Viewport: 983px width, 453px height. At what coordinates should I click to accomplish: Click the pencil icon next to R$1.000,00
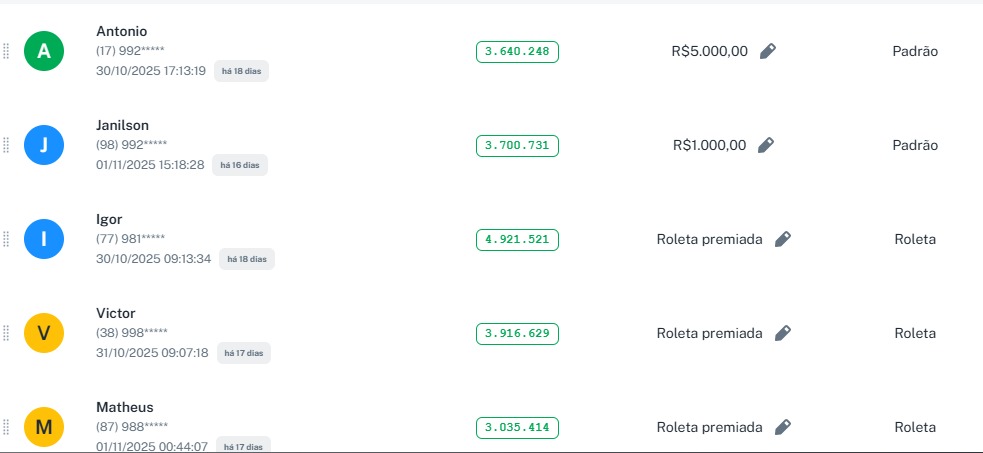[x=765, y=145]
